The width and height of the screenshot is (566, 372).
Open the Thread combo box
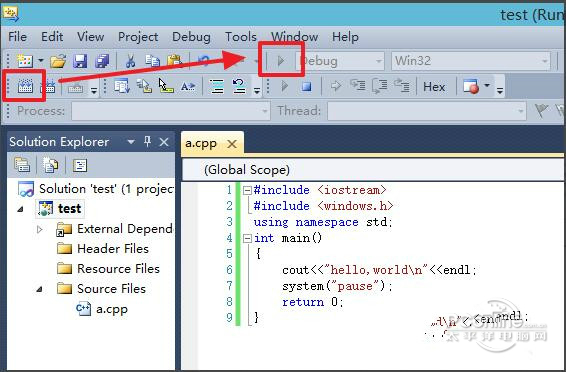point(426,111)
